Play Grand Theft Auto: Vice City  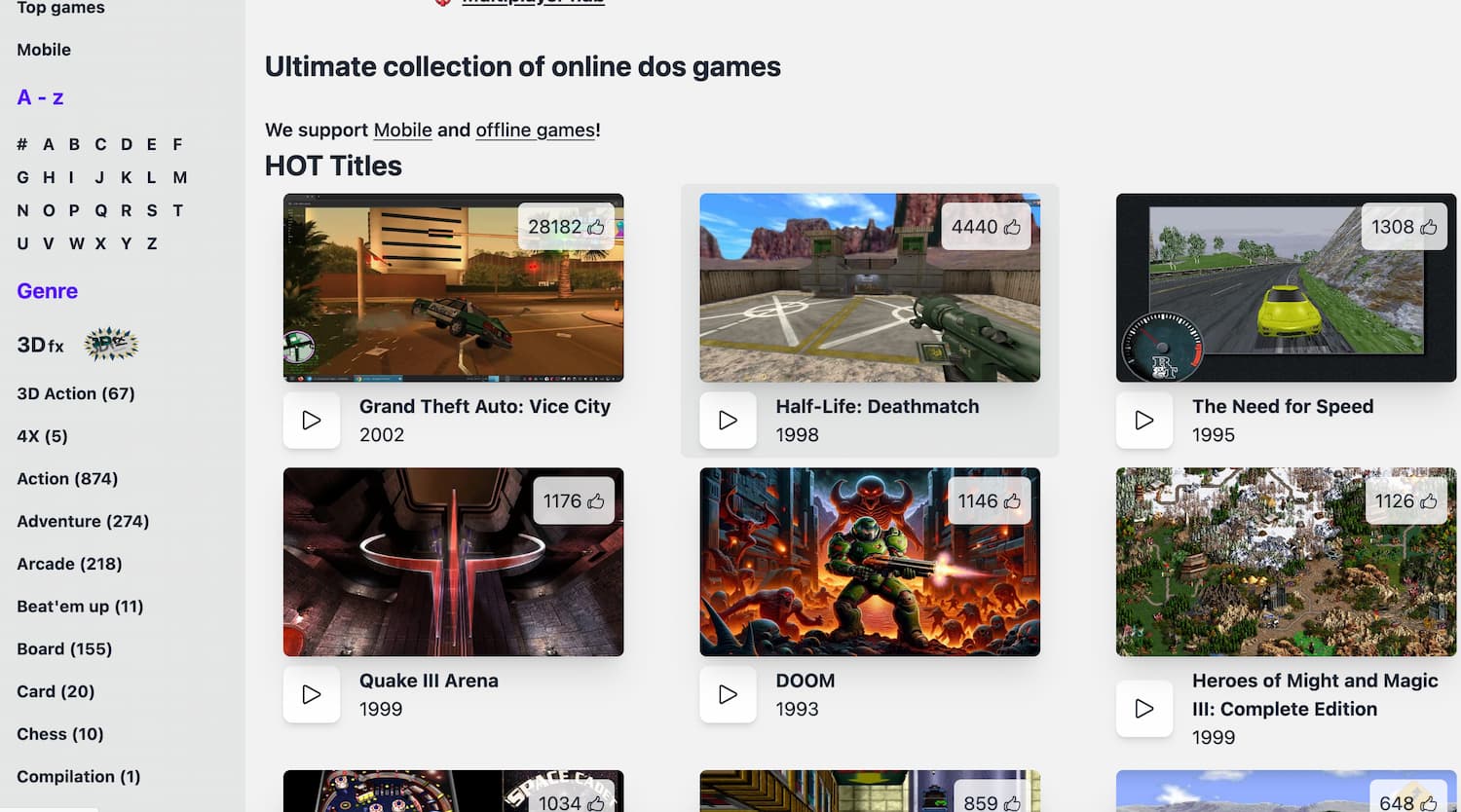point(312,421)
